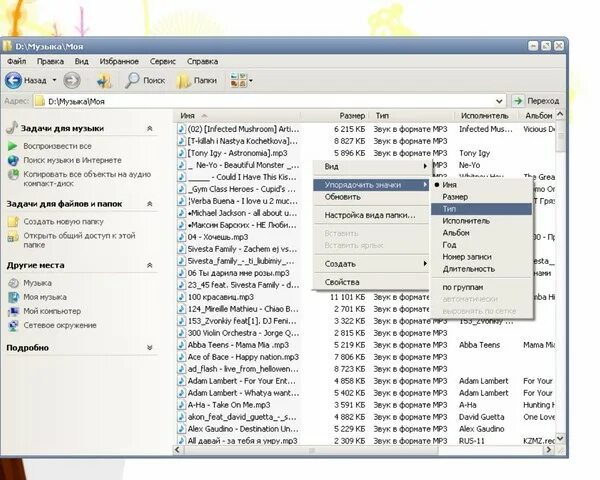Select Размер in the arrange submenu
Viewport: 600px width, 480px height.
click(481, 197)
